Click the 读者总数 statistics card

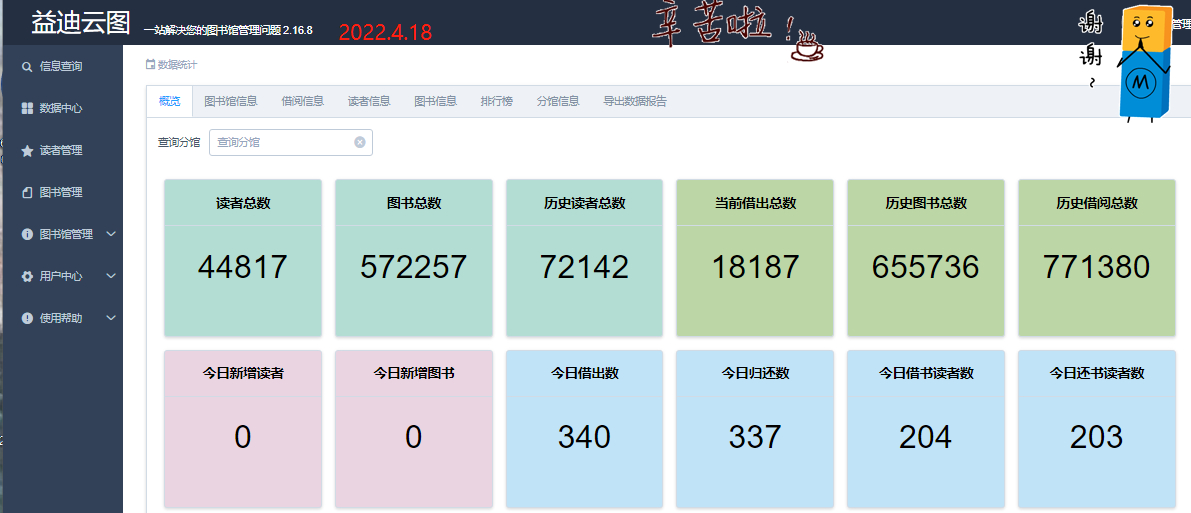[x=243, y=258]
